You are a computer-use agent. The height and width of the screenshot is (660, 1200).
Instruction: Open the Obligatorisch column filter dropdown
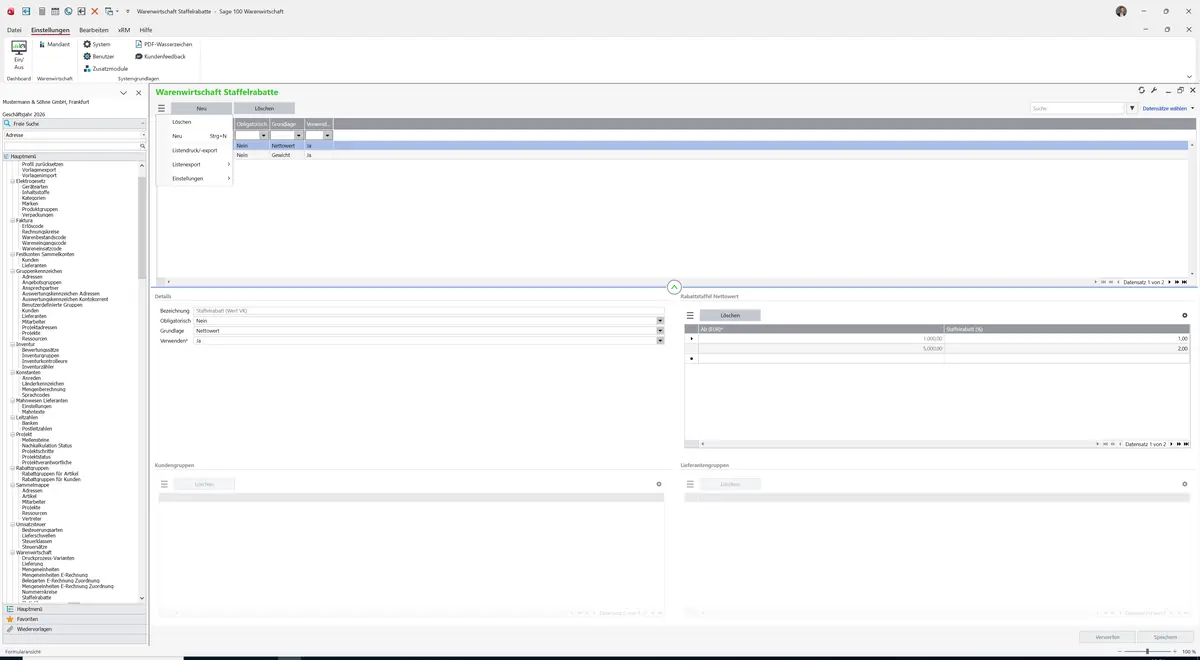(264, 135)
